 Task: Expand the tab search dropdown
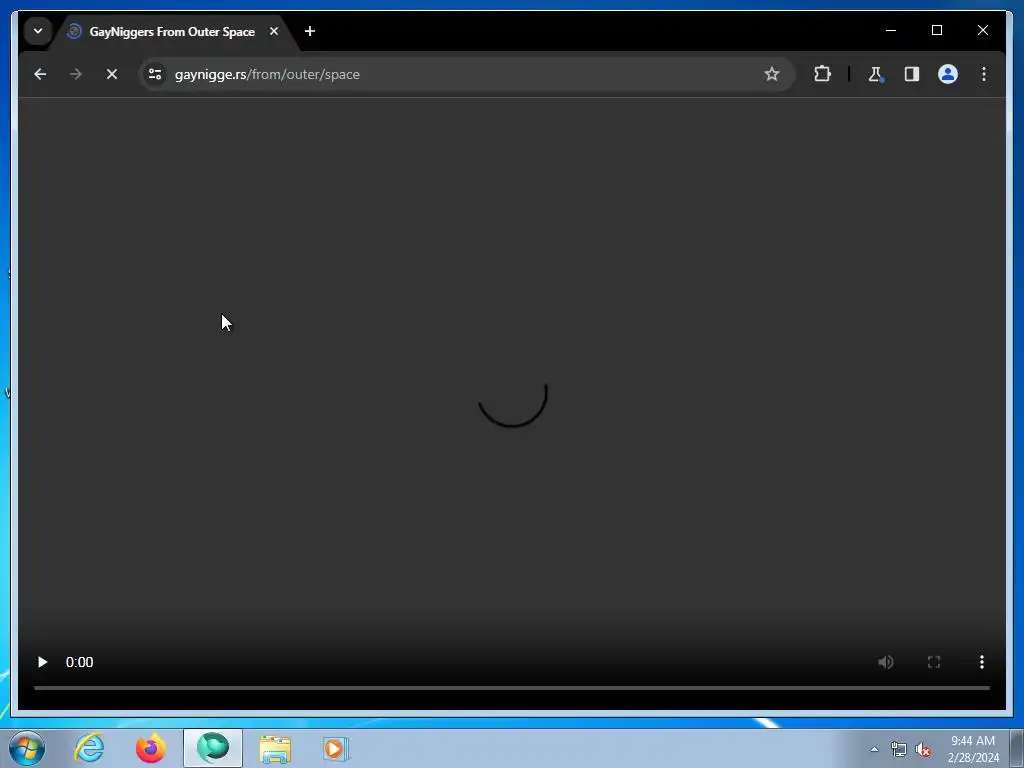pyautogui.click(x=38, y=31)
